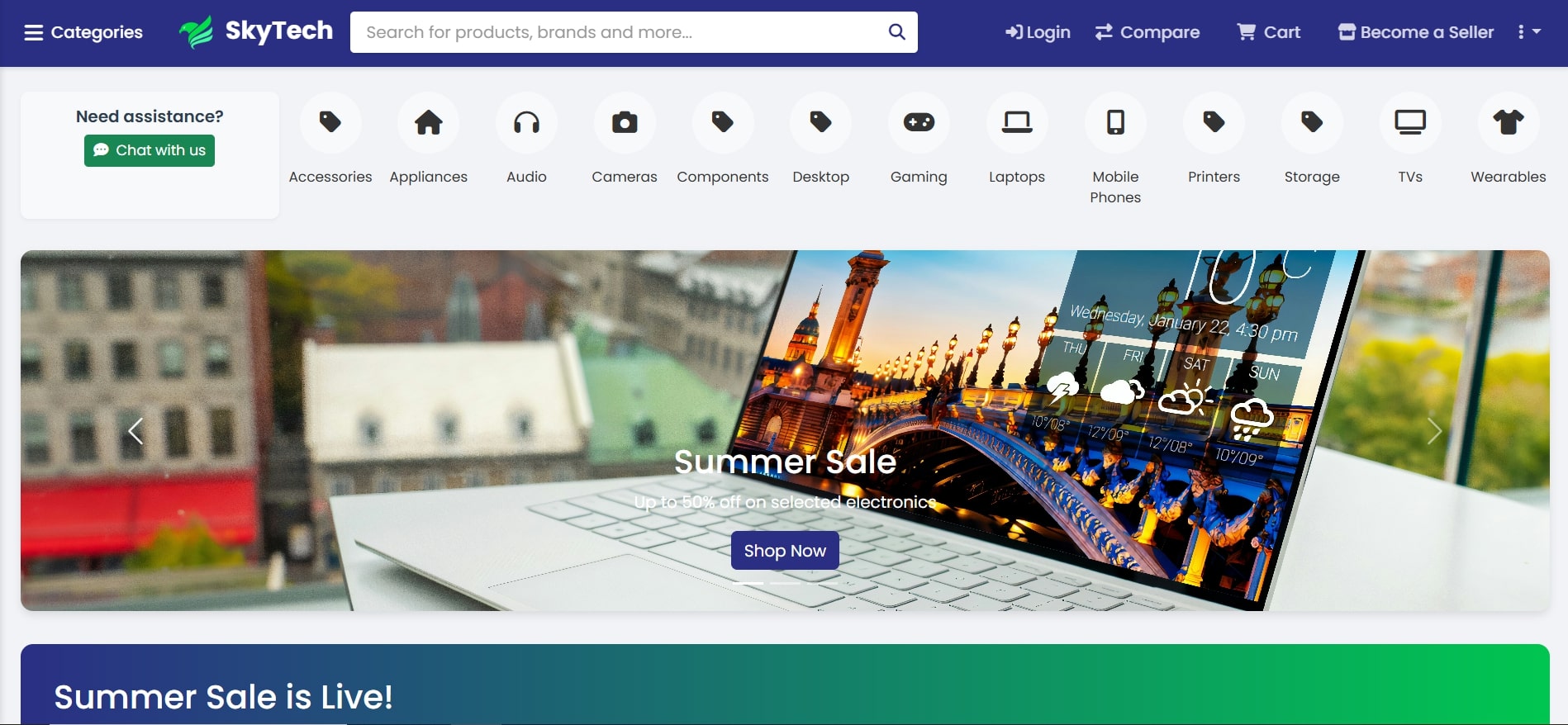This screenshot has height=725, width=1568.
Task: Select the second carousel indicator
Action: tap(785, 583)
